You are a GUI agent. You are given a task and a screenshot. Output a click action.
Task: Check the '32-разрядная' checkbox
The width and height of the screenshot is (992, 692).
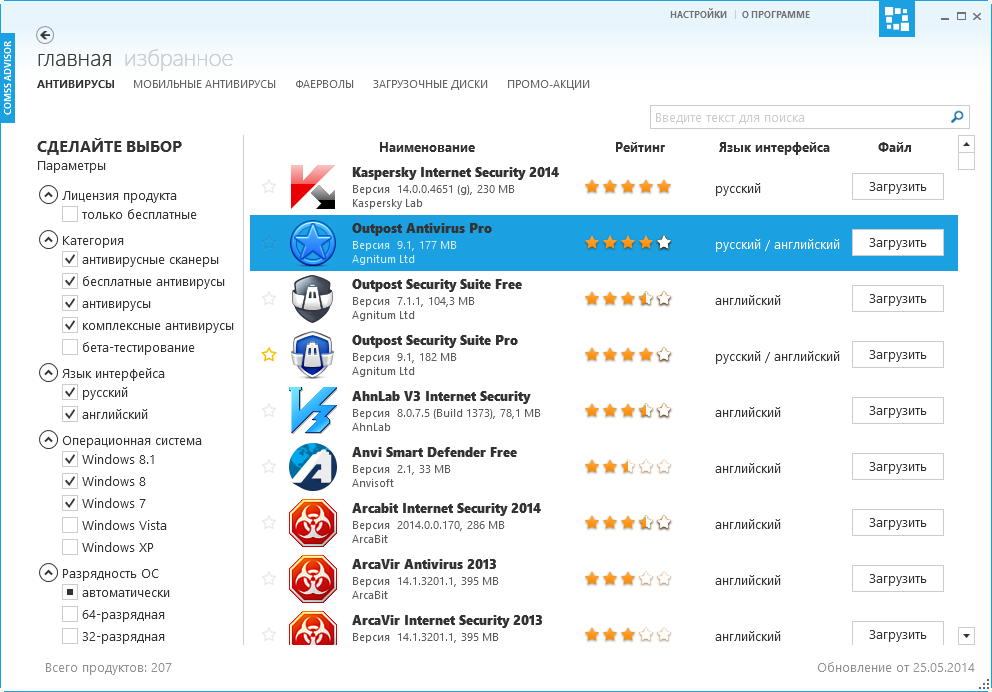(x=70, y=636)
